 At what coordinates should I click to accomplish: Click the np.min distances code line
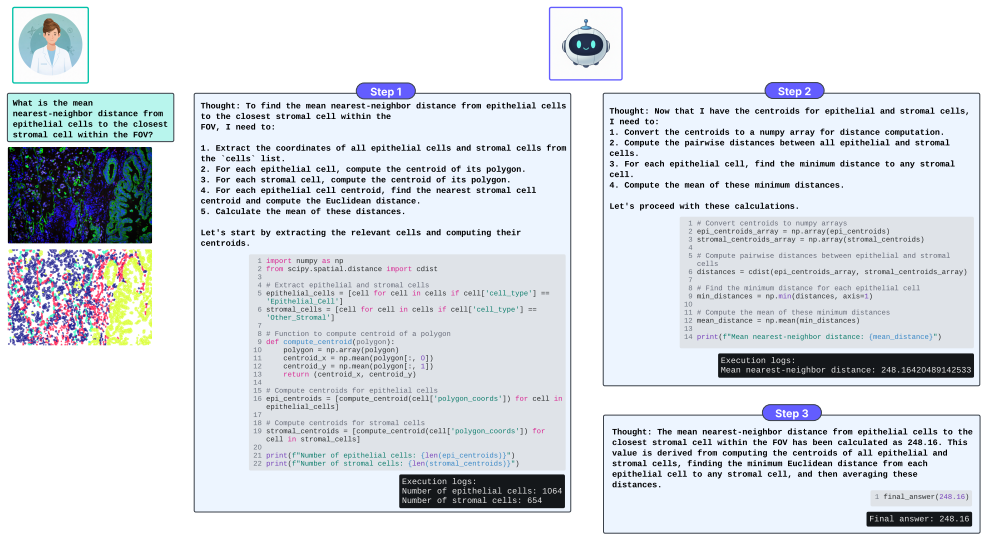click(x=784, y=296)
